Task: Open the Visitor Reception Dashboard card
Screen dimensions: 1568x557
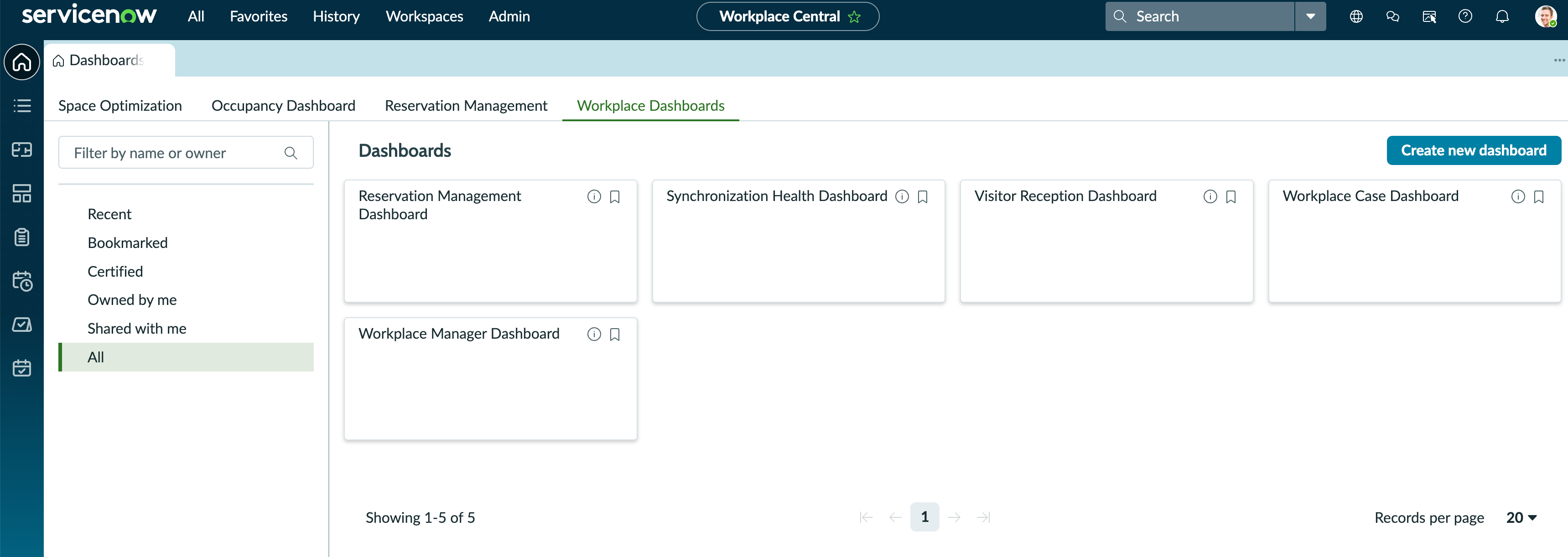Action: 1106,241
